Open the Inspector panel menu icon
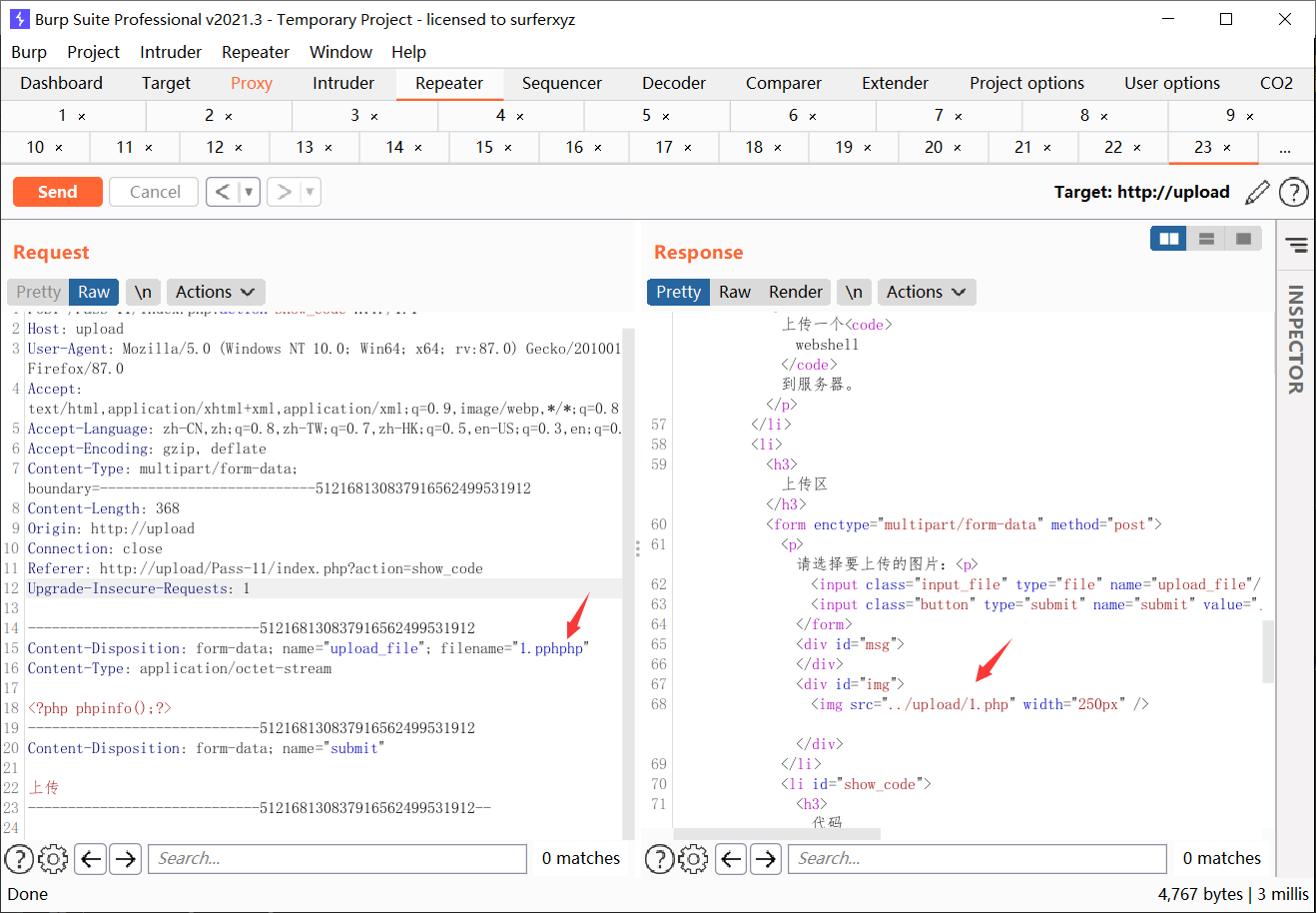The image size is (1316, 913). 1296,245
